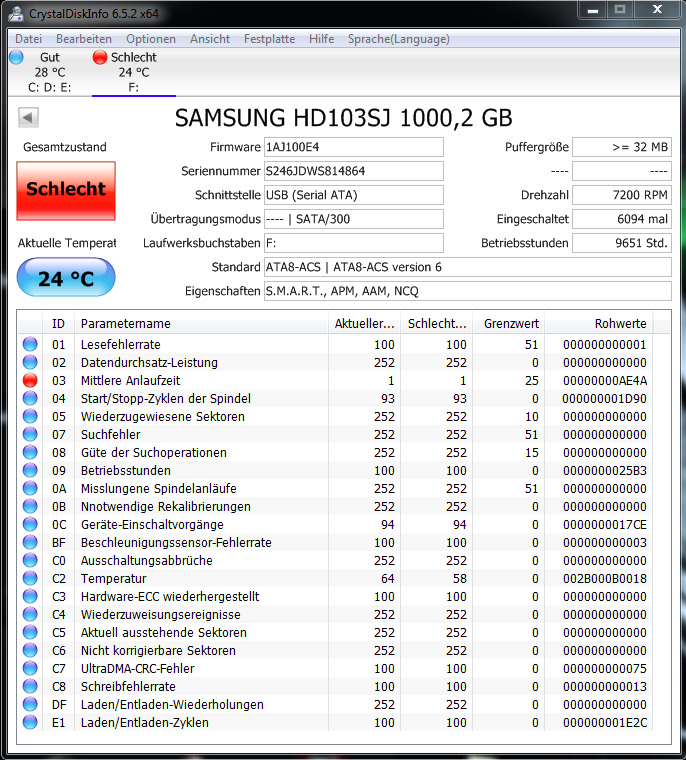Click status orb for Temperatur row C2
686x760 pixels.
(30, 578)
